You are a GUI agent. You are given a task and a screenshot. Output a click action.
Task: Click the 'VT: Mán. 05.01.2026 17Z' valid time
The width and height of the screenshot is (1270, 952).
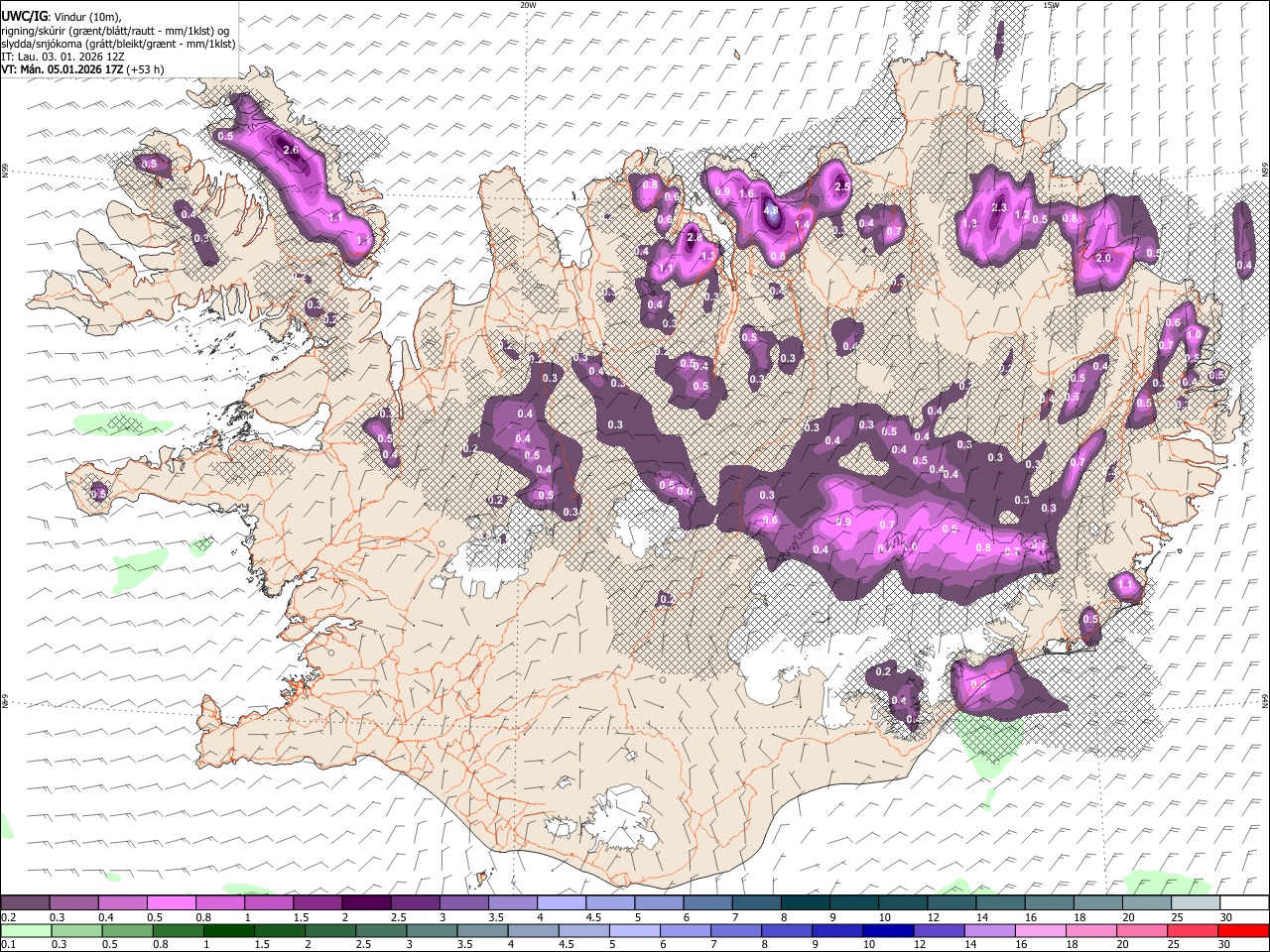click(62, 69)
